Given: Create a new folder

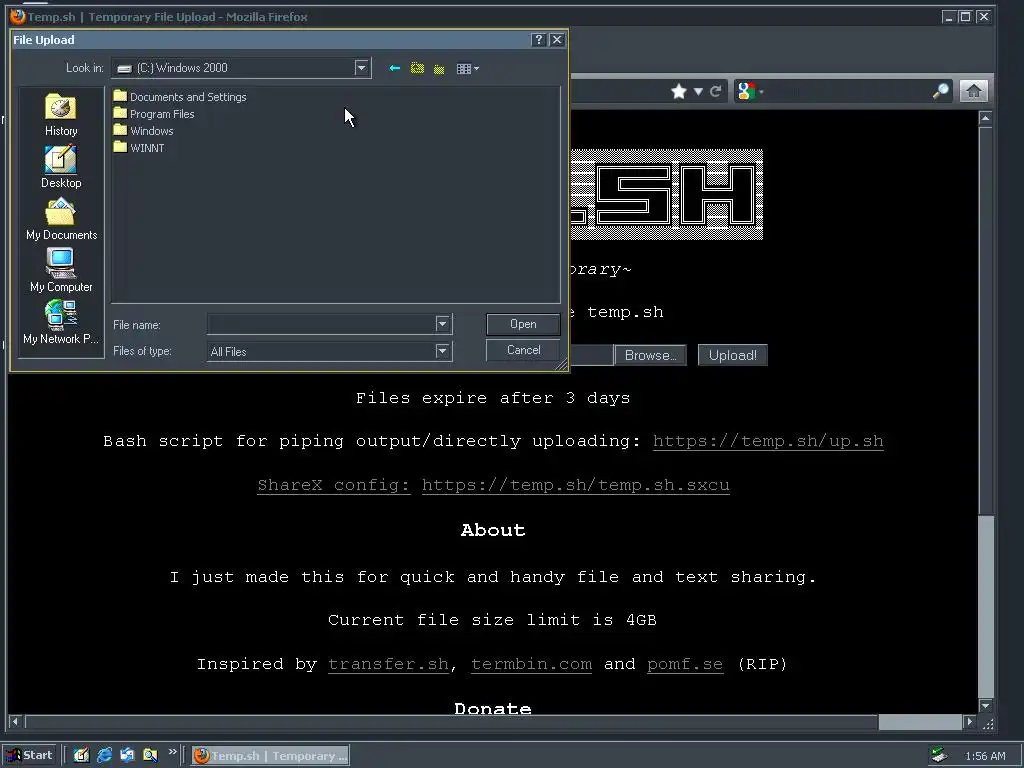Looking at the screenshot, I should click(x=440, y=69).
